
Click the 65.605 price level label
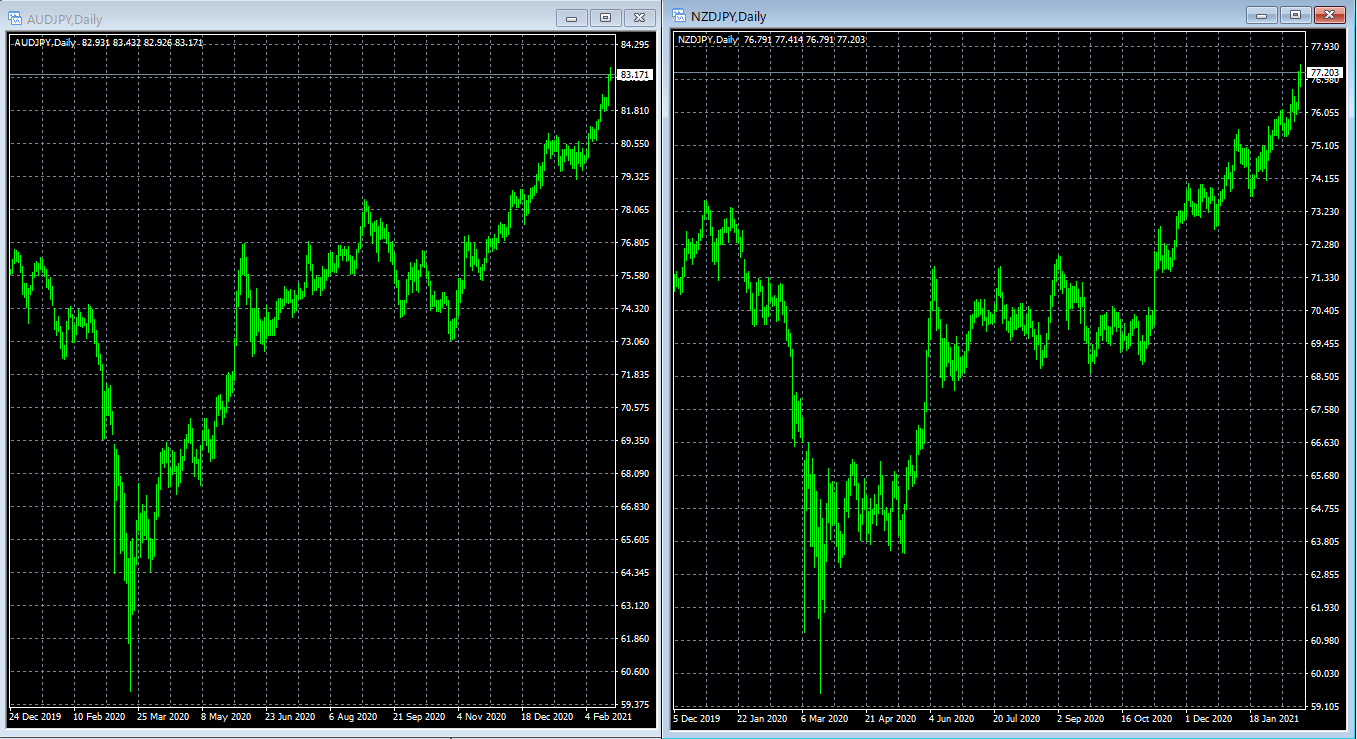point(635,540)
